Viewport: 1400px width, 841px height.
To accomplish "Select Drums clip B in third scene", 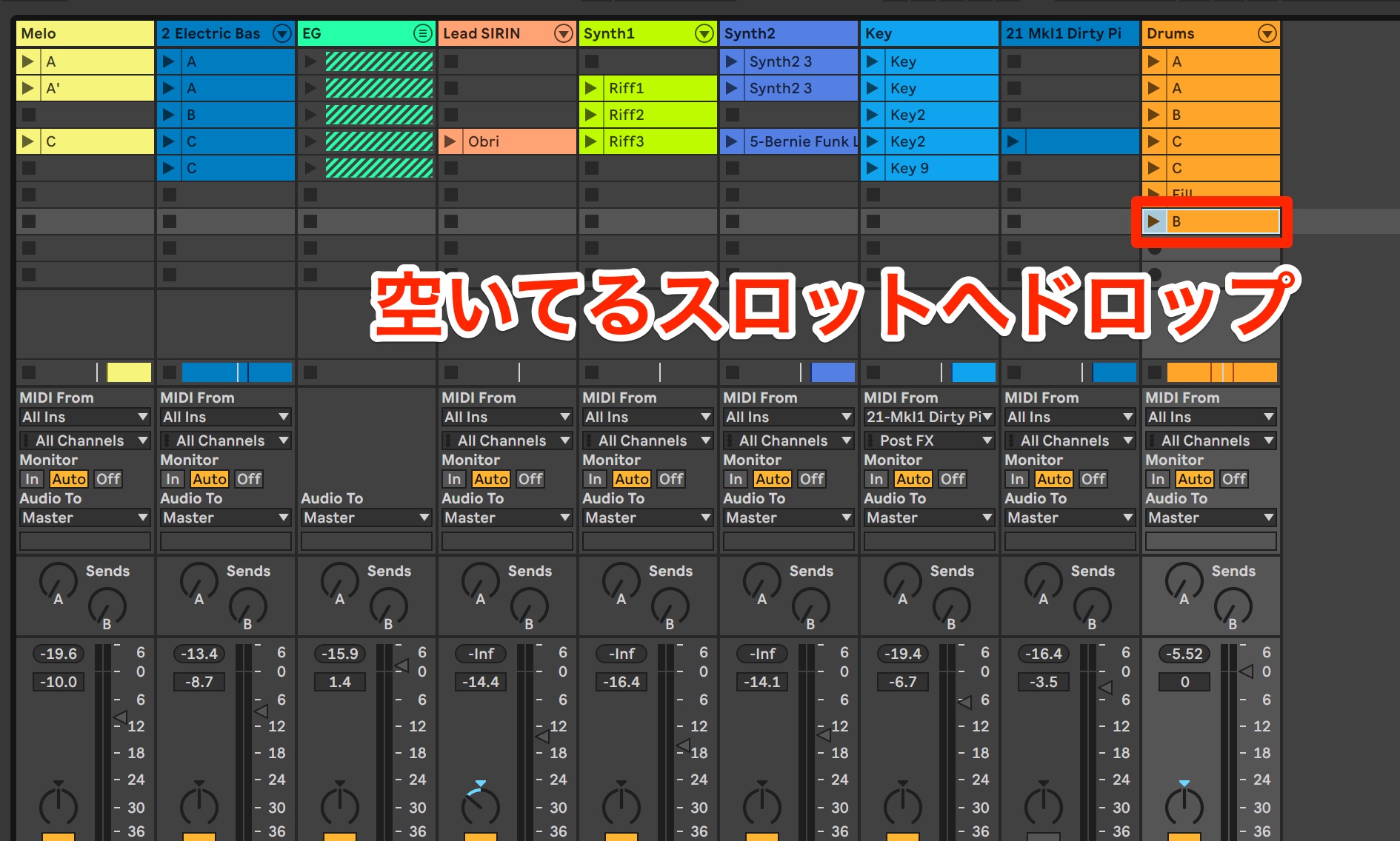I will pyautogui.click(x=1222, y=115).
